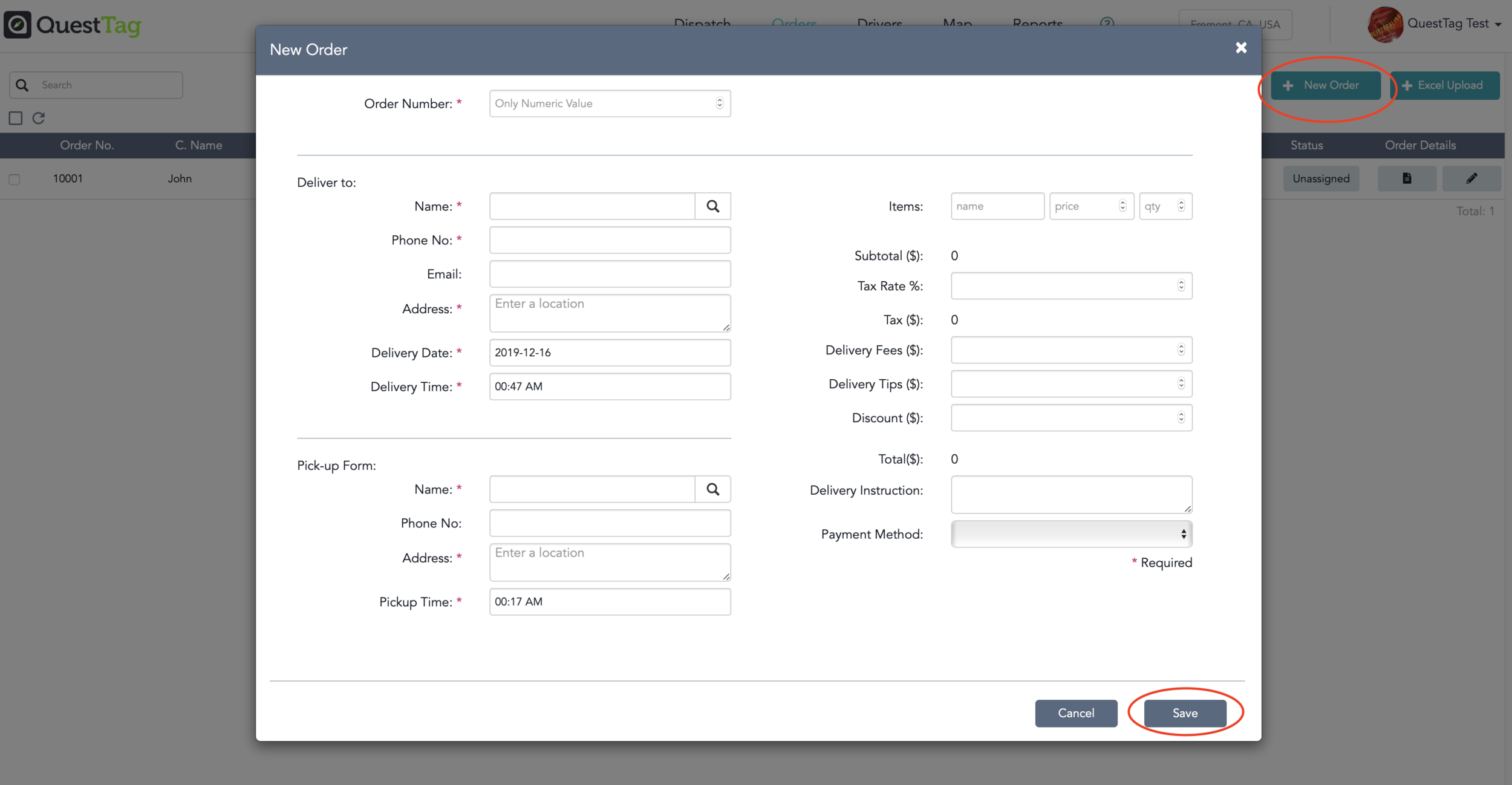Open the Drivers tab
Viewport: 1512px width, 785px height.
(879, 23)
